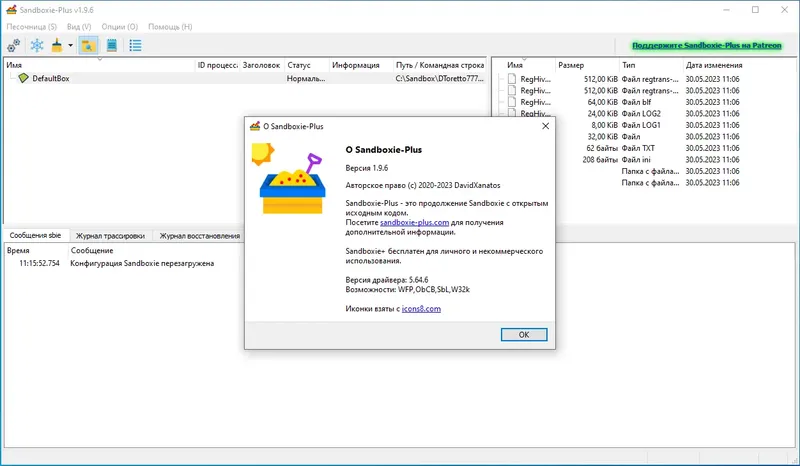Click the Нормаль... status cell of DefaultBox
800x466 pixels.
(306, 79)
